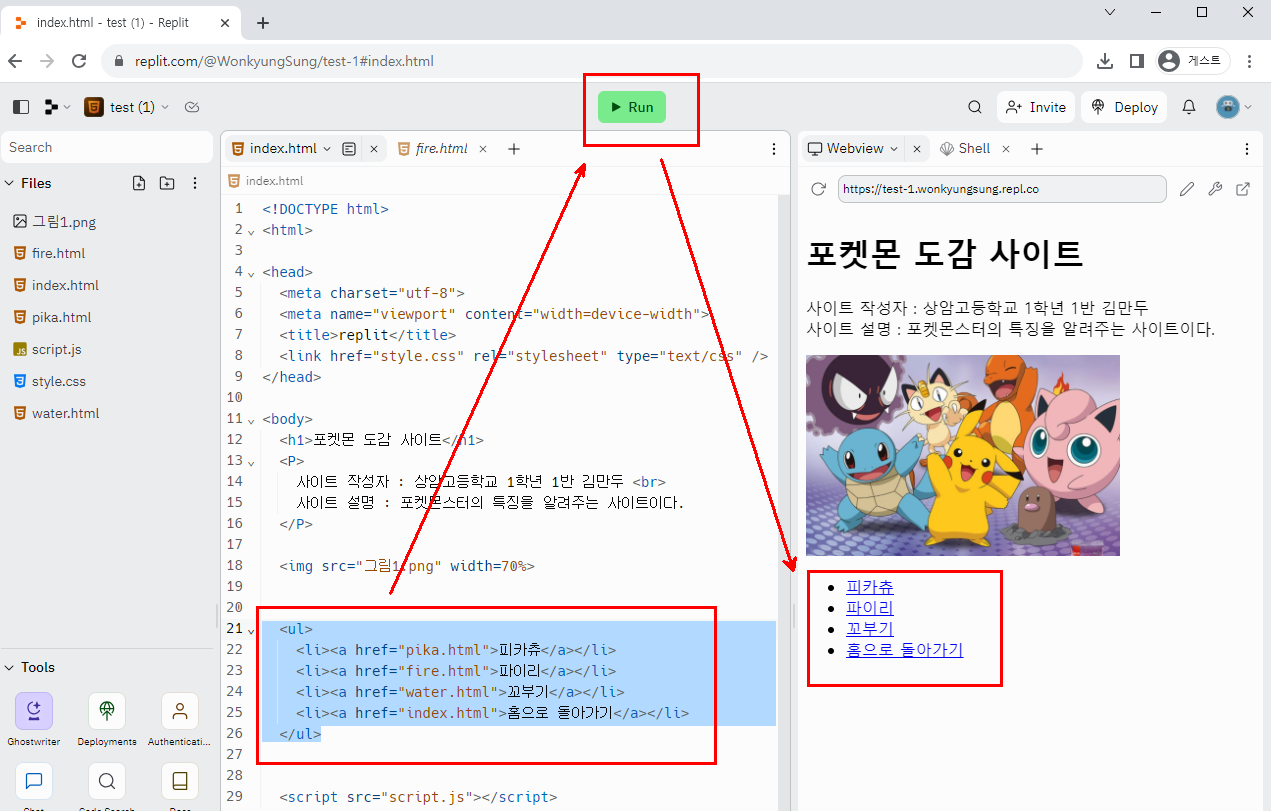Click the webview URL field
This screenshot has height=811, width=1271.
click(x=1002, y=189)
